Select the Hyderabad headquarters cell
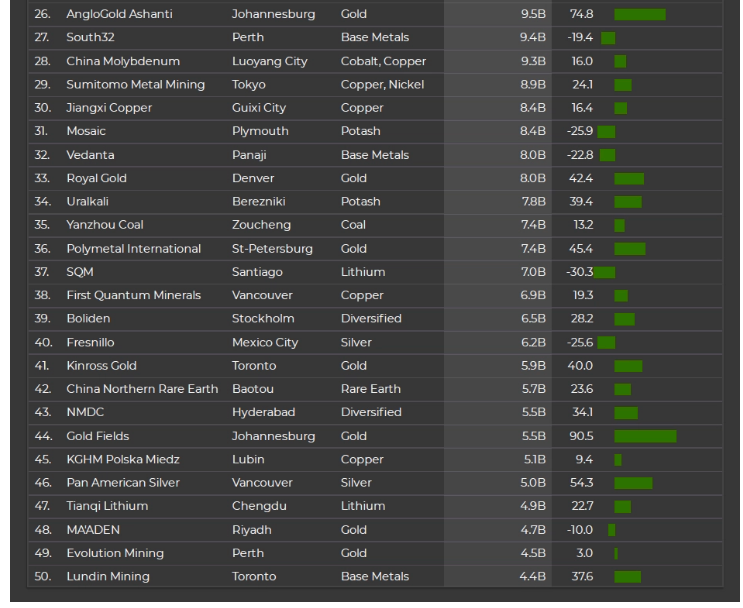This screenshot has height=608, width=743. coord(263,412)
